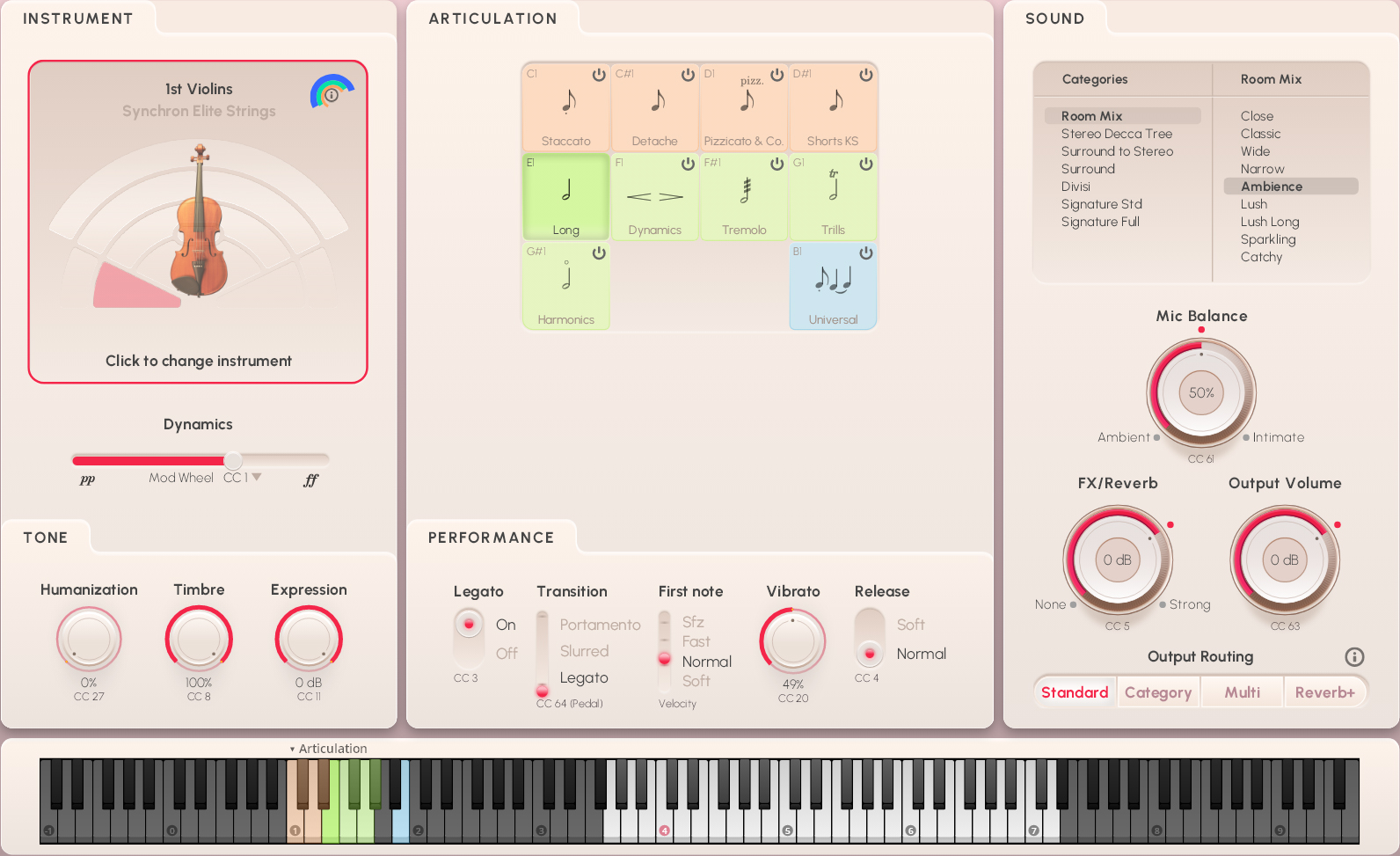Switch to Category output routing tab
Viewport: 1400px width, 856px height.
tap(1157, 692)
